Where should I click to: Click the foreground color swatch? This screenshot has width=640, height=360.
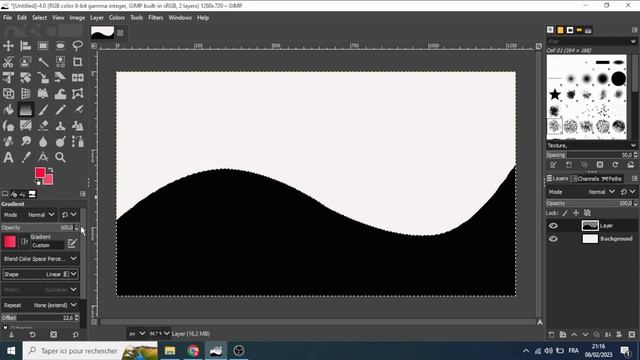[40, 173]
